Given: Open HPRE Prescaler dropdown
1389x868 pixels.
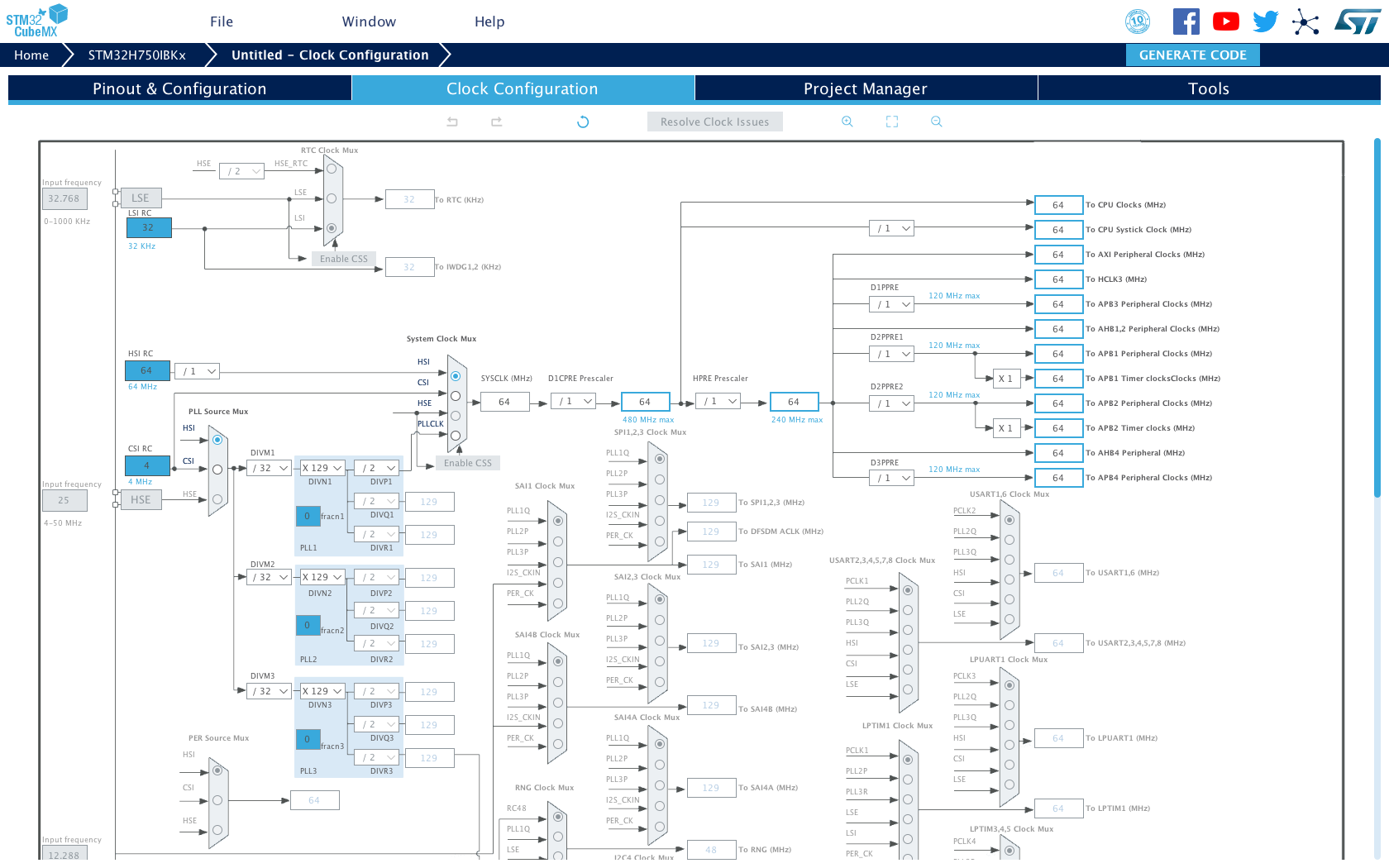Looking at the screenshot, I should [718, 402].
